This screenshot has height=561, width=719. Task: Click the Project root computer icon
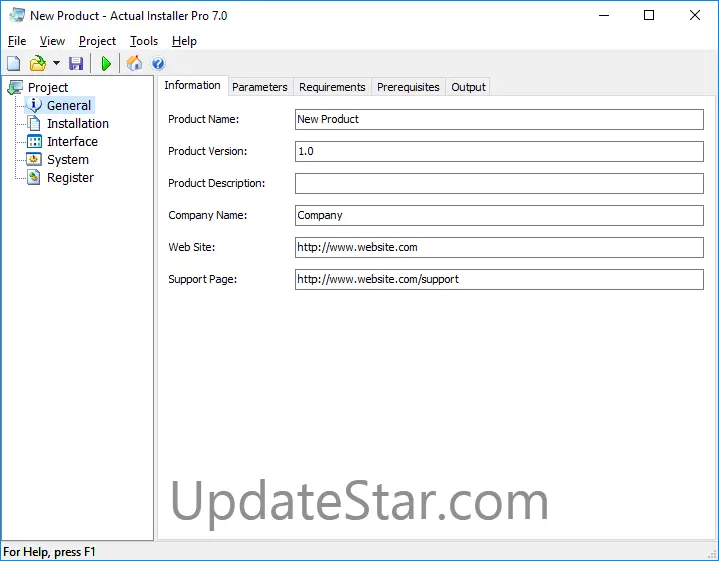[x=15, y=87]
